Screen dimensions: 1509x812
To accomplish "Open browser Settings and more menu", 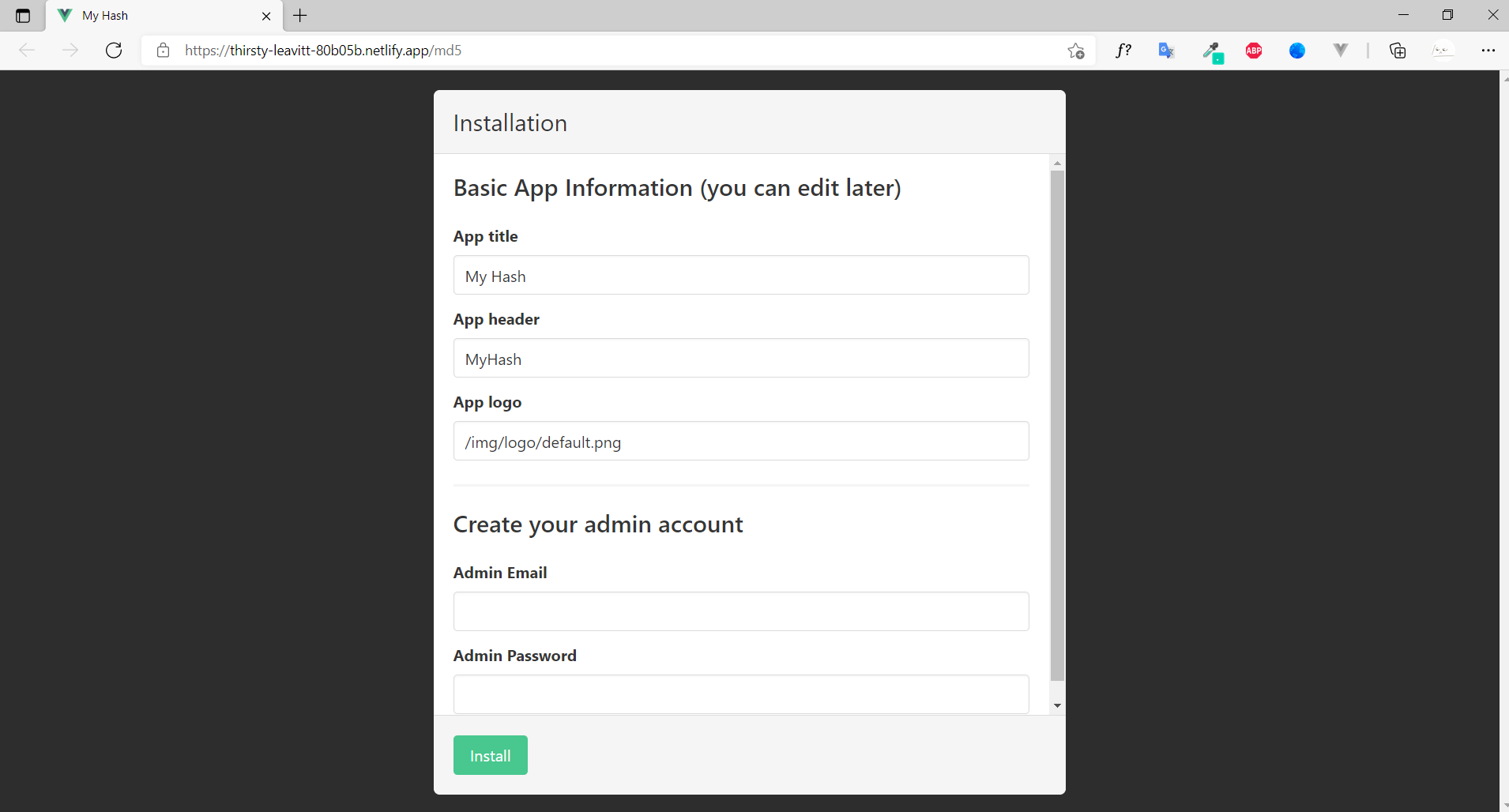I will pyautogui.click(x=1488, y=51).
